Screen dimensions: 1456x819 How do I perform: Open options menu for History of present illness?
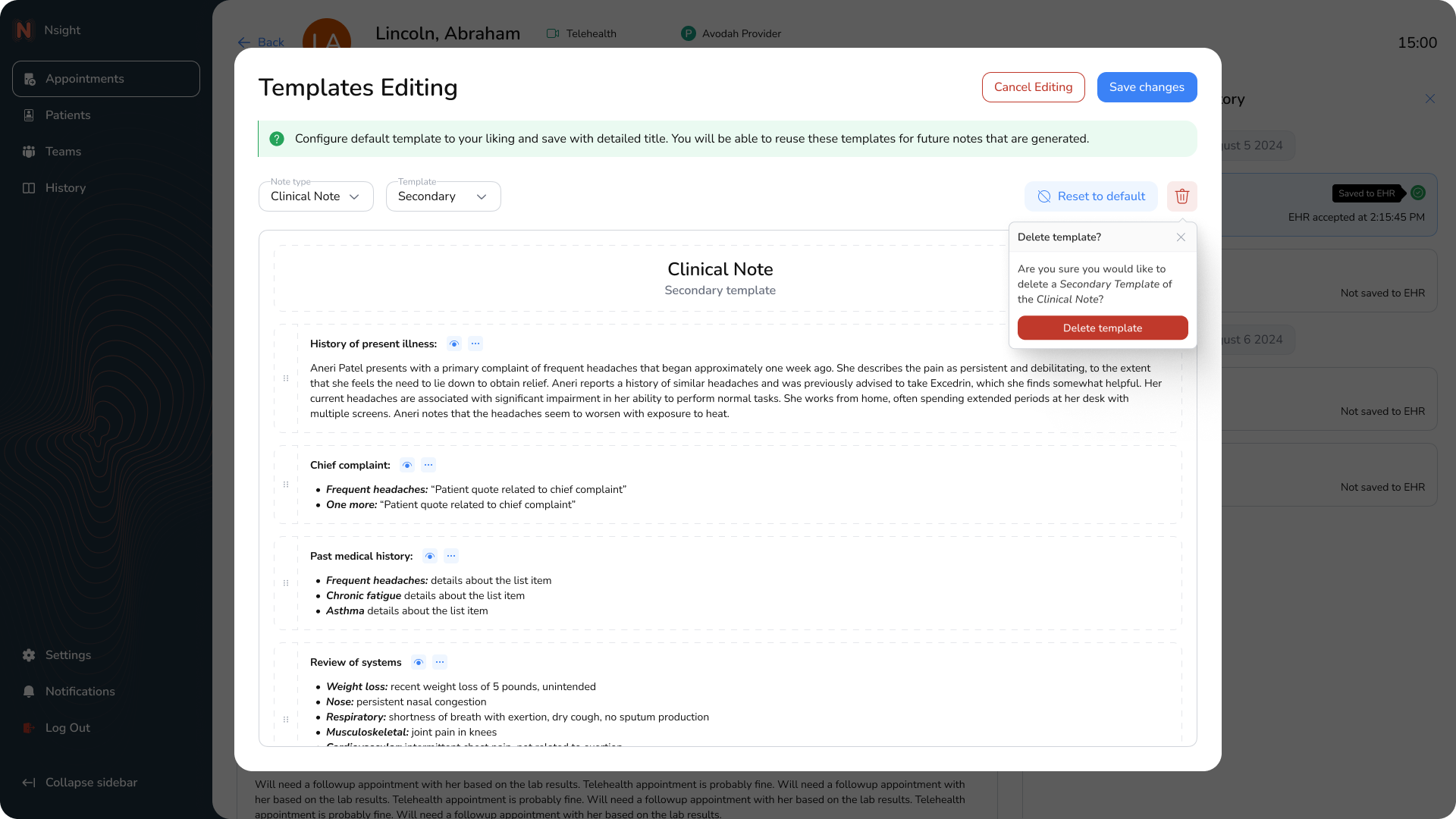[475, 344]
